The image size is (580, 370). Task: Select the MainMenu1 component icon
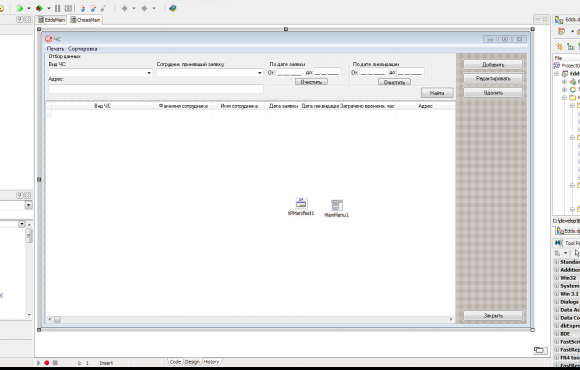pyautogui.click(x=337, y=205)
